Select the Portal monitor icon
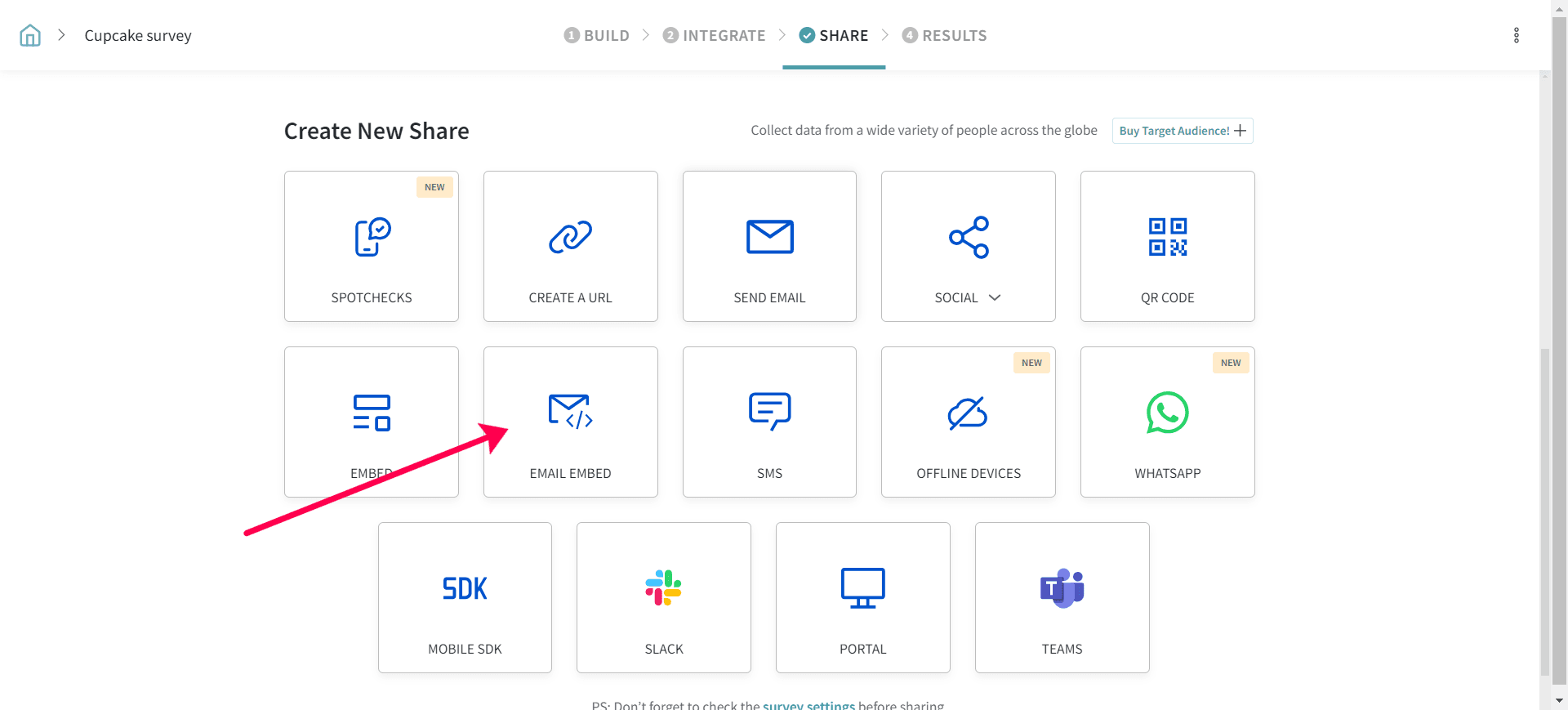Image resolution: width=1568 pixels, height=710 pixels. point(862,588)
